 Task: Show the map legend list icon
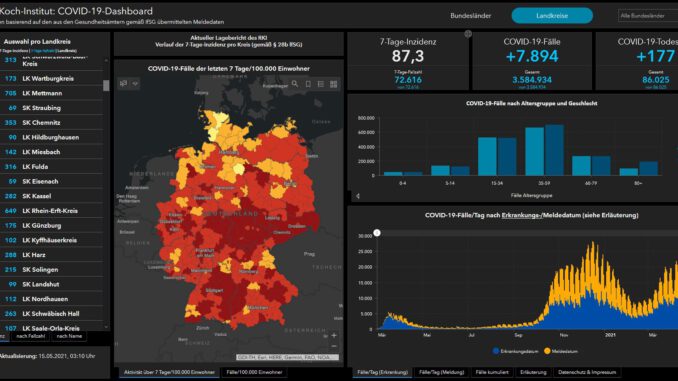click(x=321, y=84)
